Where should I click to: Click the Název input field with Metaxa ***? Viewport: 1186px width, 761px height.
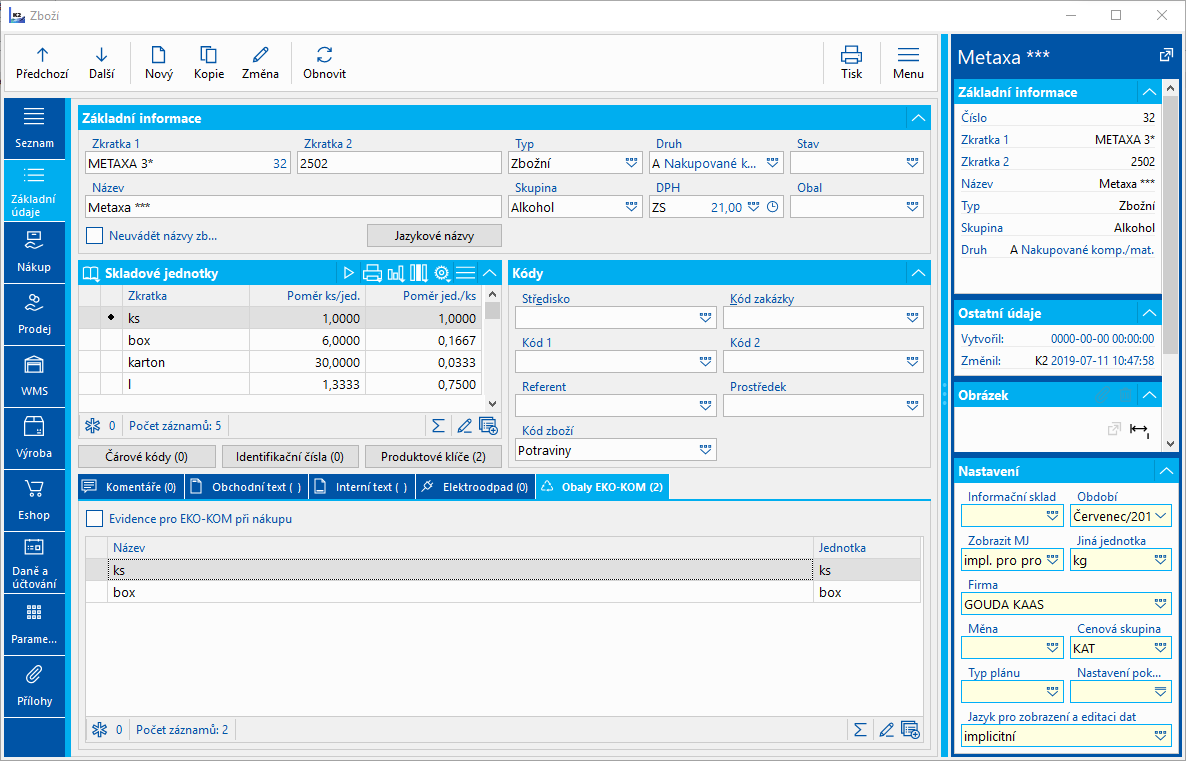click(x=290, y=208)
